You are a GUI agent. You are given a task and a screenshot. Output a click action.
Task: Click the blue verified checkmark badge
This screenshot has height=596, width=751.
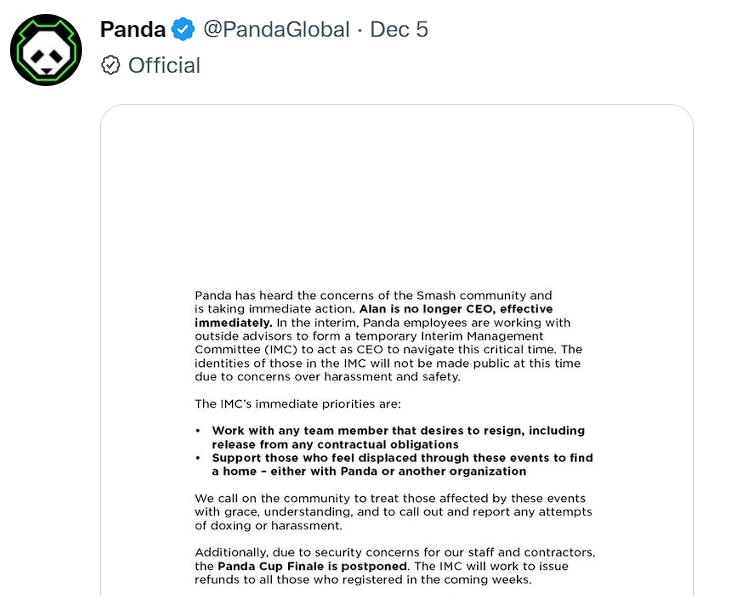pyautogui.click(x=183, y=29)
